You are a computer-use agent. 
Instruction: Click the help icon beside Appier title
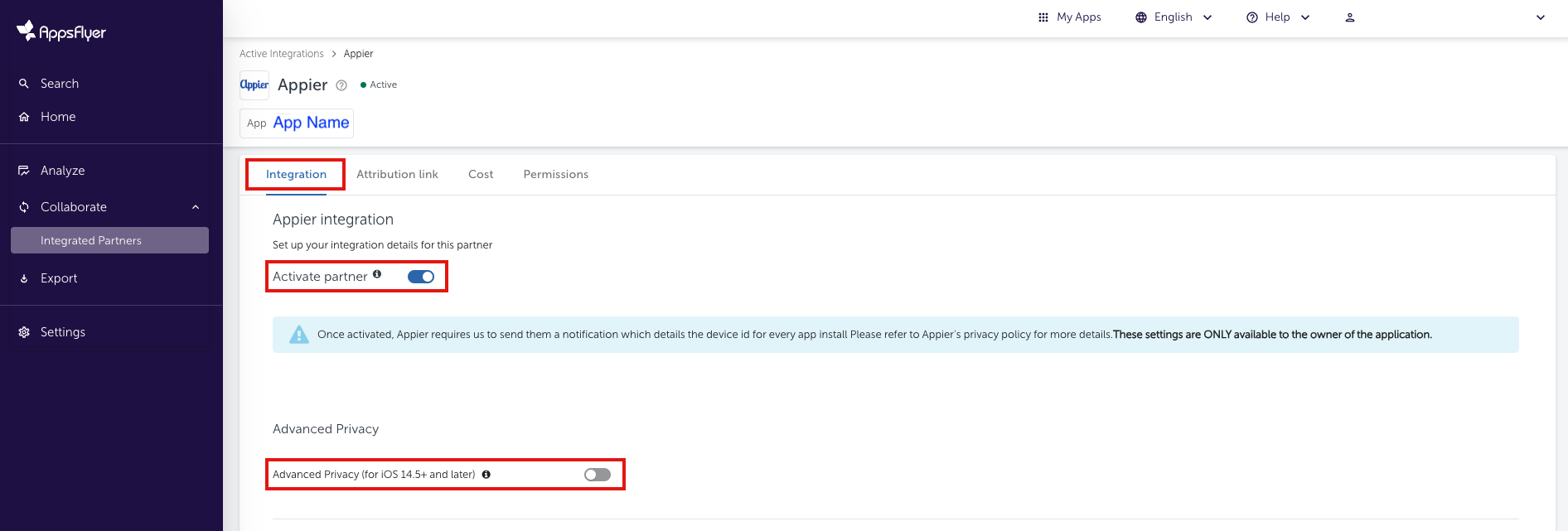341,85
